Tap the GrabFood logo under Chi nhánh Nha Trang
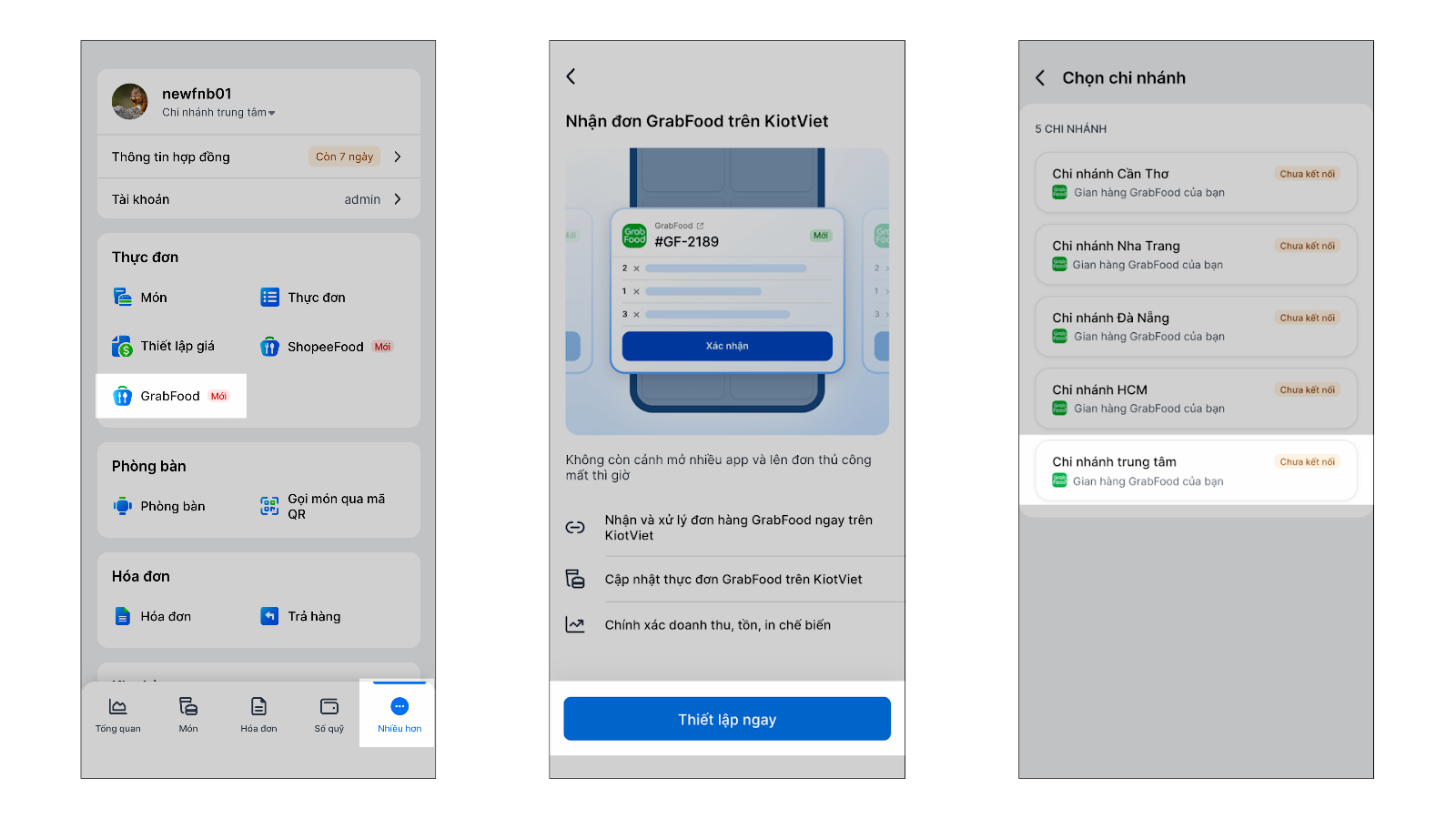Image resolution: width=1456 pixels, height=819 pixels. (x=1059, y=265)
